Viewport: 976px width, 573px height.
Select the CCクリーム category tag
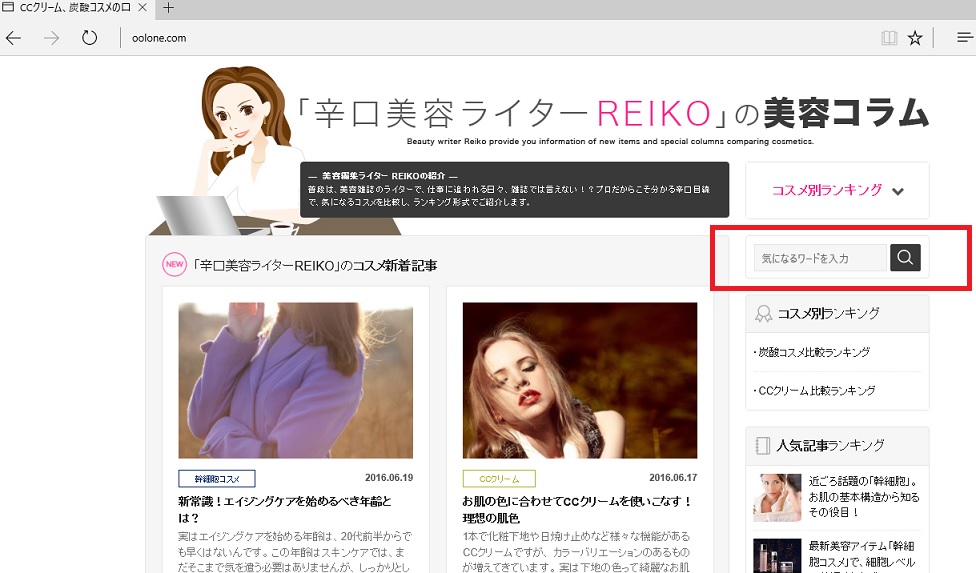[x=499, y=478]
